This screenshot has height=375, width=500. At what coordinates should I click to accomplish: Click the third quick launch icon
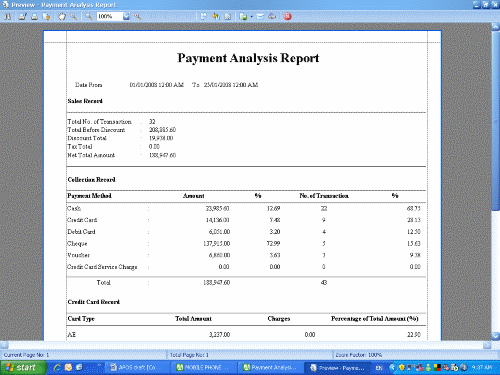tap(79, 367)
